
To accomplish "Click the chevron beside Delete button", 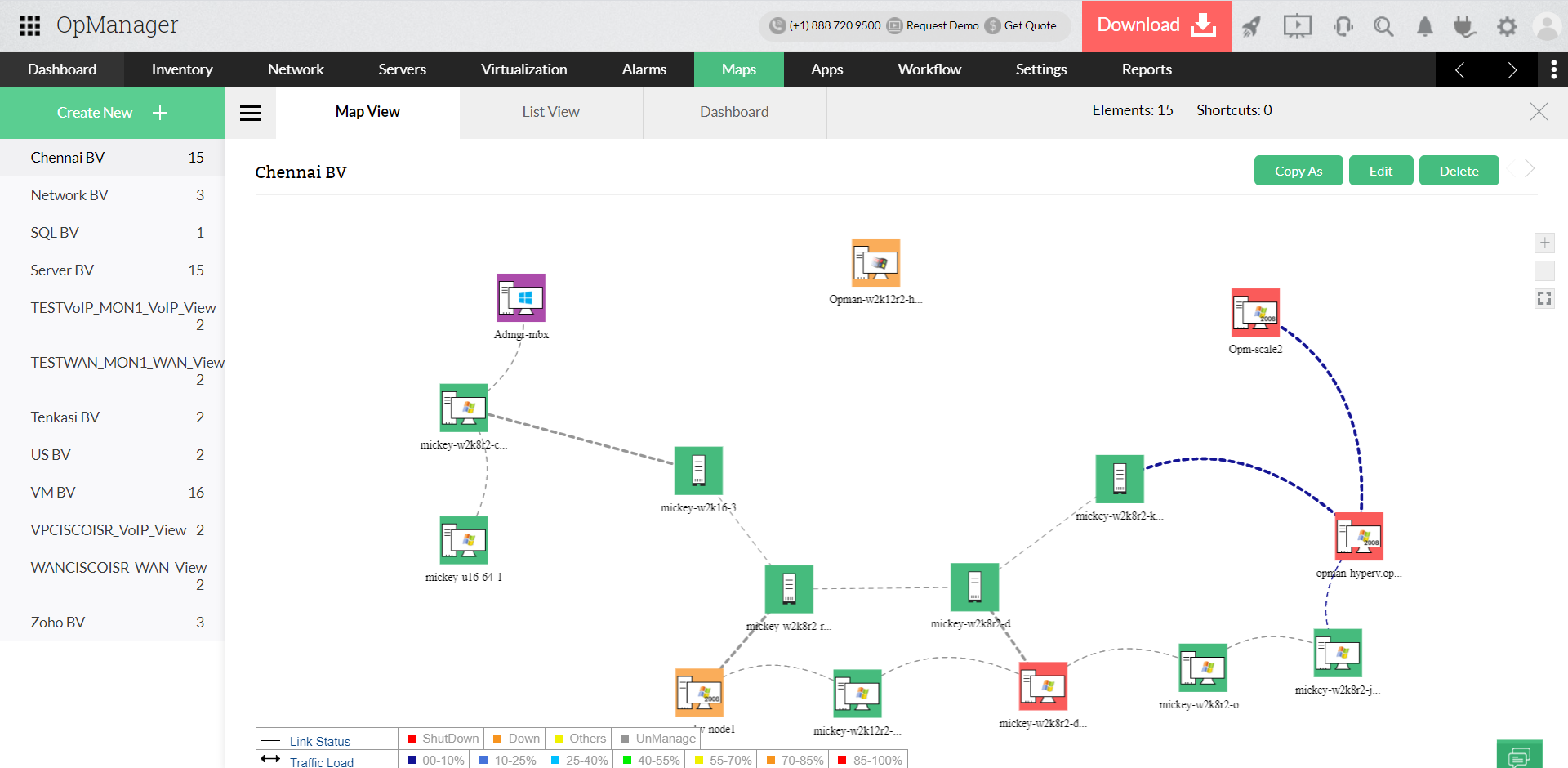I will tap(1530, 169).
